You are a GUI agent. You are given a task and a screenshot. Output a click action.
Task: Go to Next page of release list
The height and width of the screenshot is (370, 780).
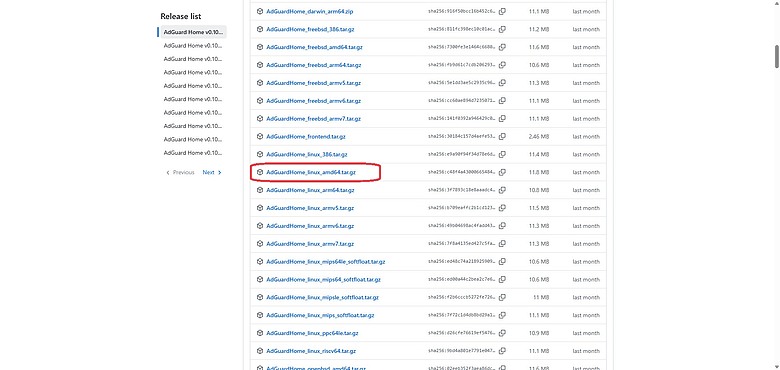[212, 173]
